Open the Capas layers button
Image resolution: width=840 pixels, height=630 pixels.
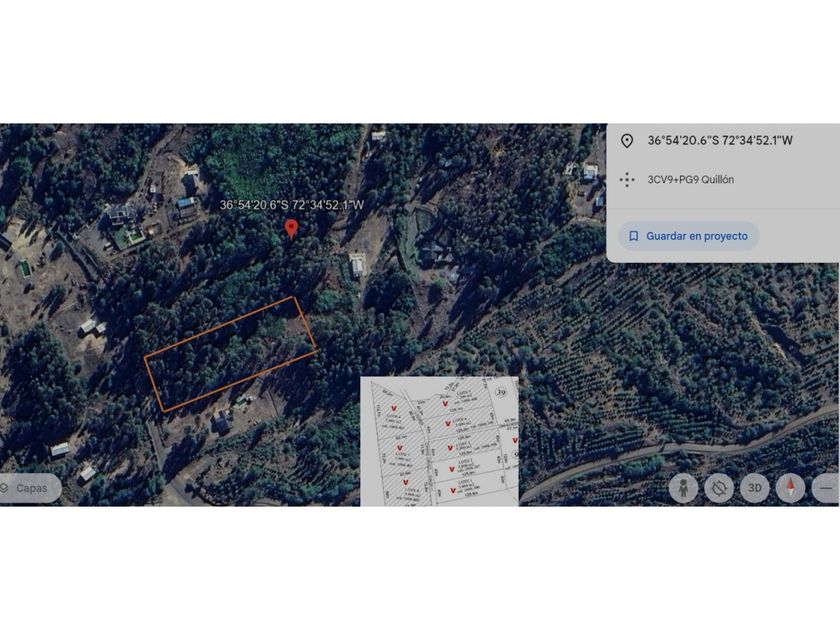click(x=29, y=488)
